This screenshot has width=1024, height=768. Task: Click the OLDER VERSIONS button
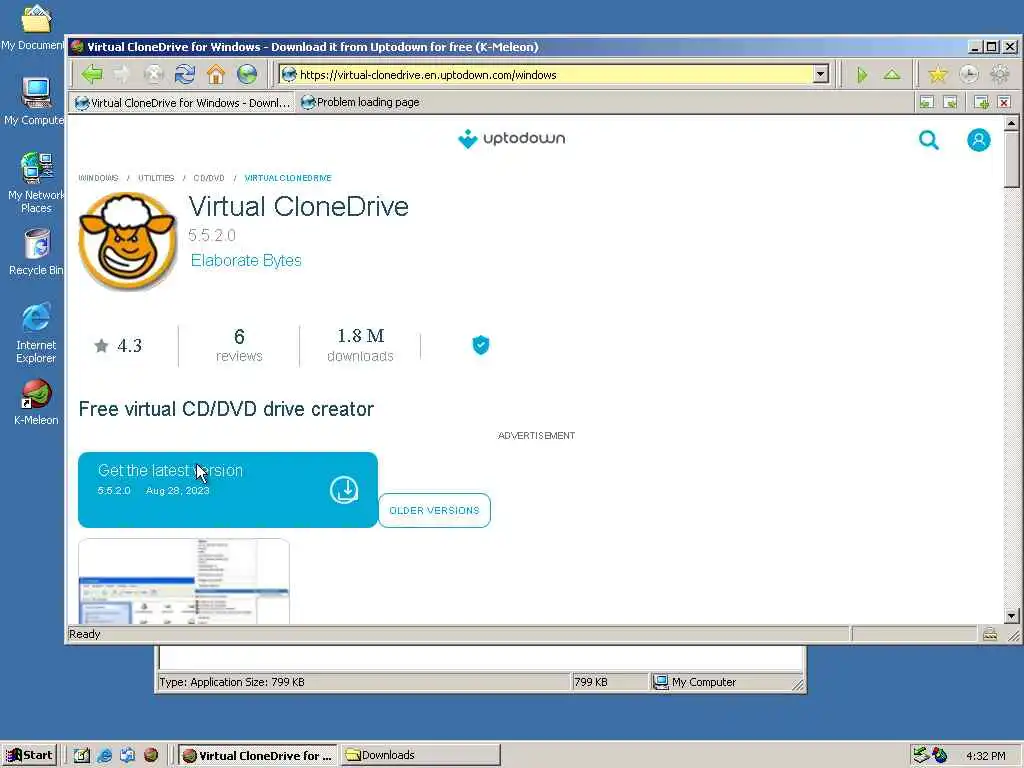[x=434, y=510]
